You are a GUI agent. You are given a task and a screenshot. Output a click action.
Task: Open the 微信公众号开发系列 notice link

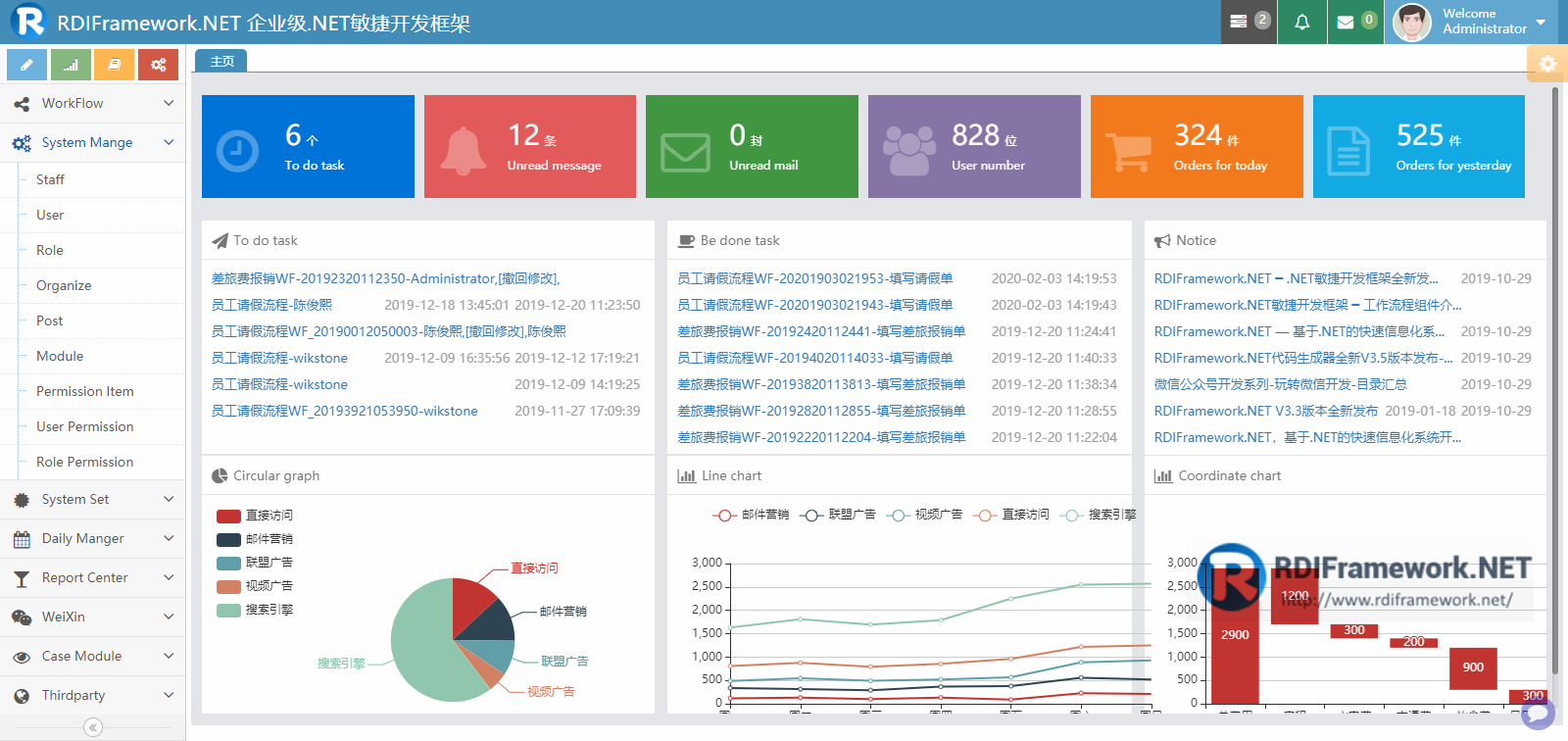coord(1281,384)
